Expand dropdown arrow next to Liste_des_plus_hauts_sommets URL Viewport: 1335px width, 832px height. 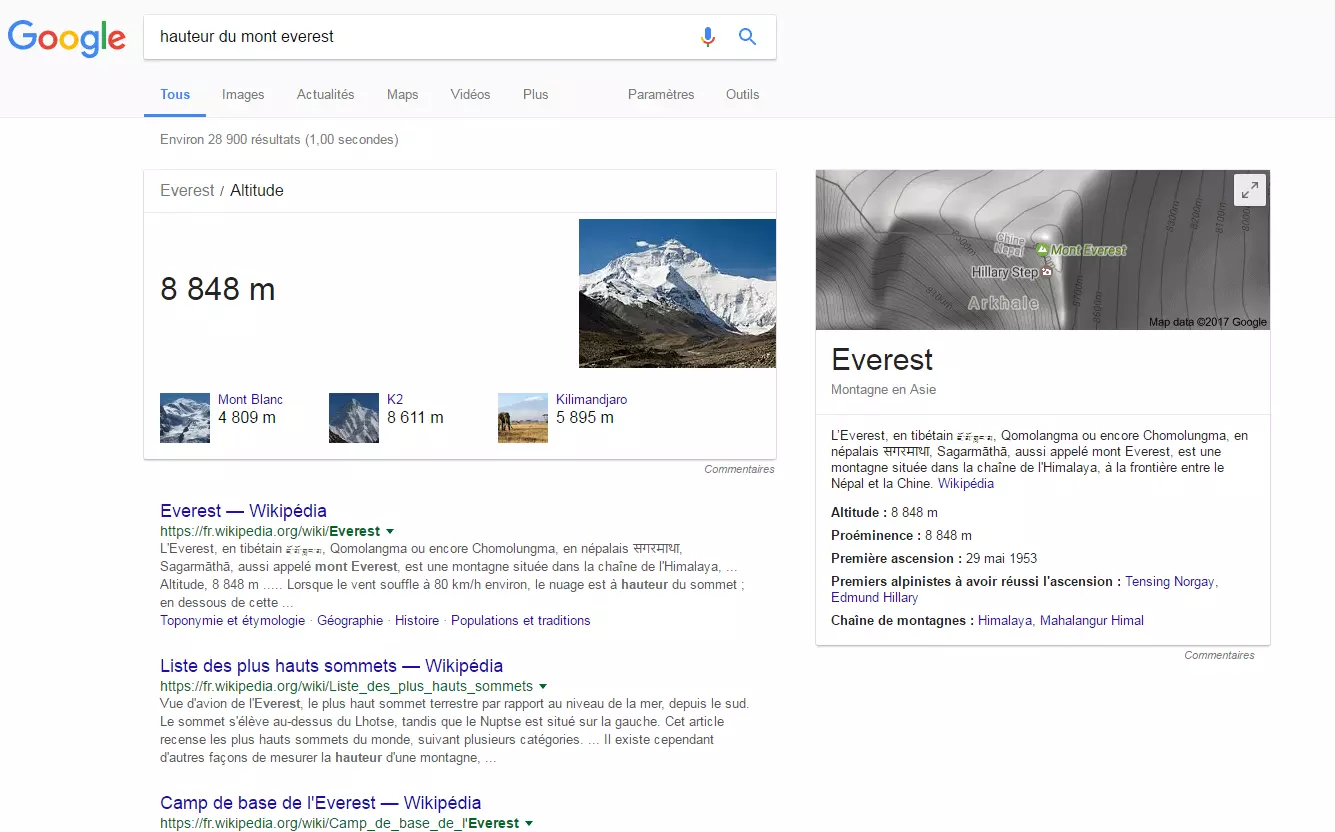(x=543, y=687)
